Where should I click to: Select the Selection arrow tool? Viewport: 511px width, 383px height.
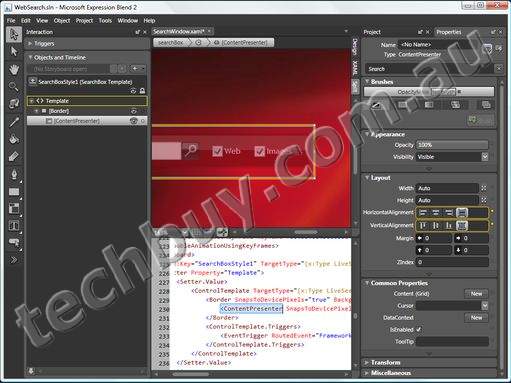click(x=14, y=34)
